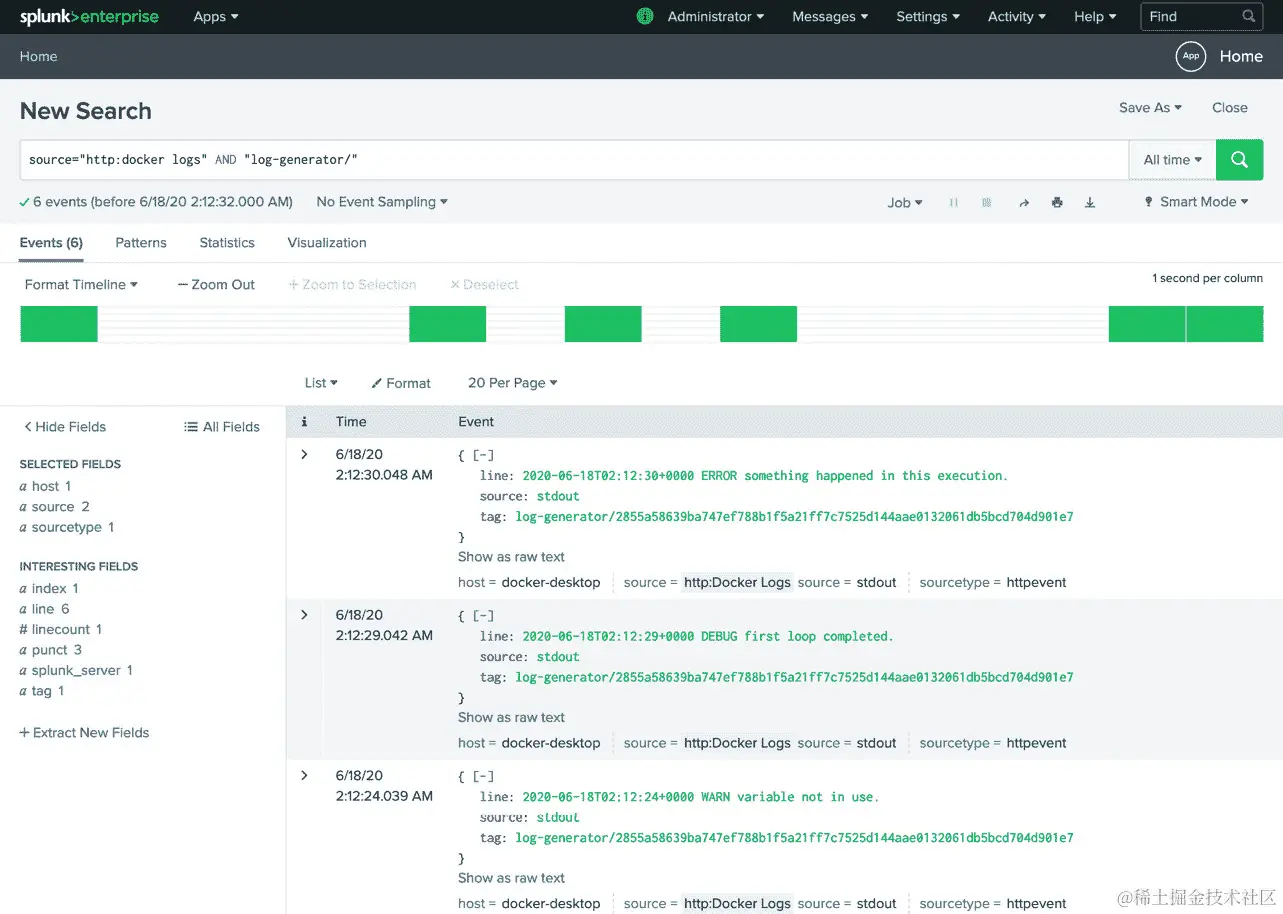
Task: Export the search results
Action: [1090, 202]
